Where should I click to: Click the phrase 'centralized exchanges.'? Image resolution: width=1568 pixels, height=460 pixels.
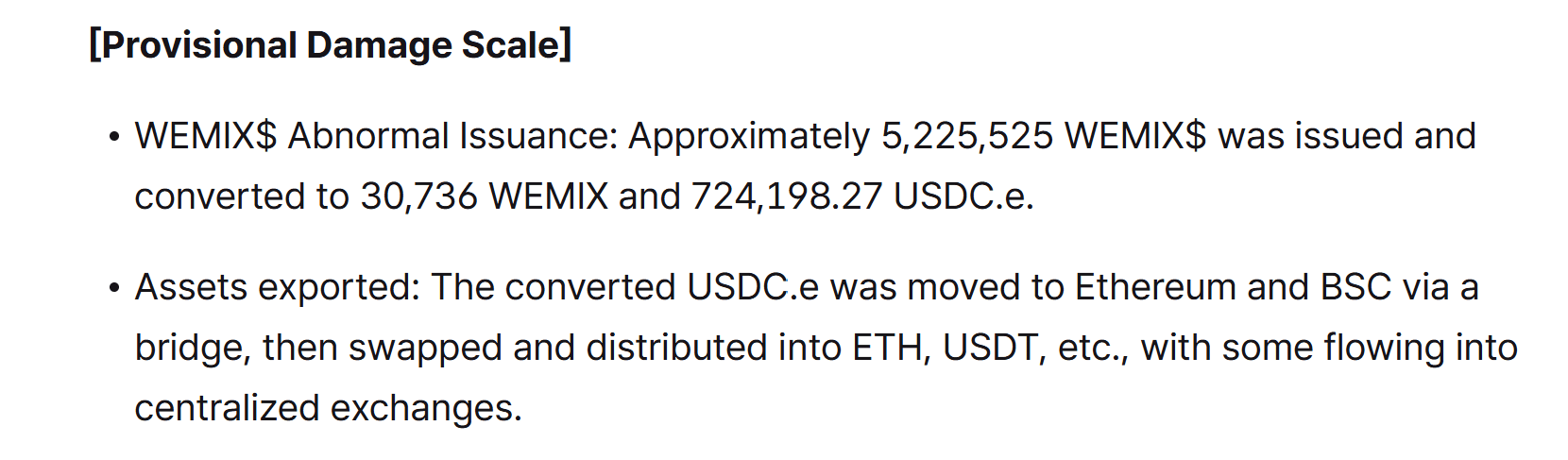click(329, 408)
